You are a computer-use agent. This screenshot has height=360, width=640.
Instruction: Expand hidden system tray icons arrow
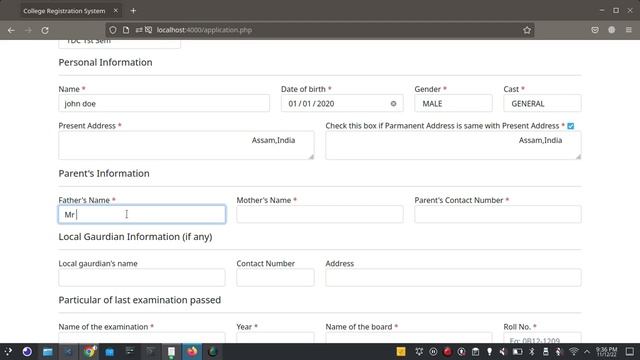click(x=587, y=351)
